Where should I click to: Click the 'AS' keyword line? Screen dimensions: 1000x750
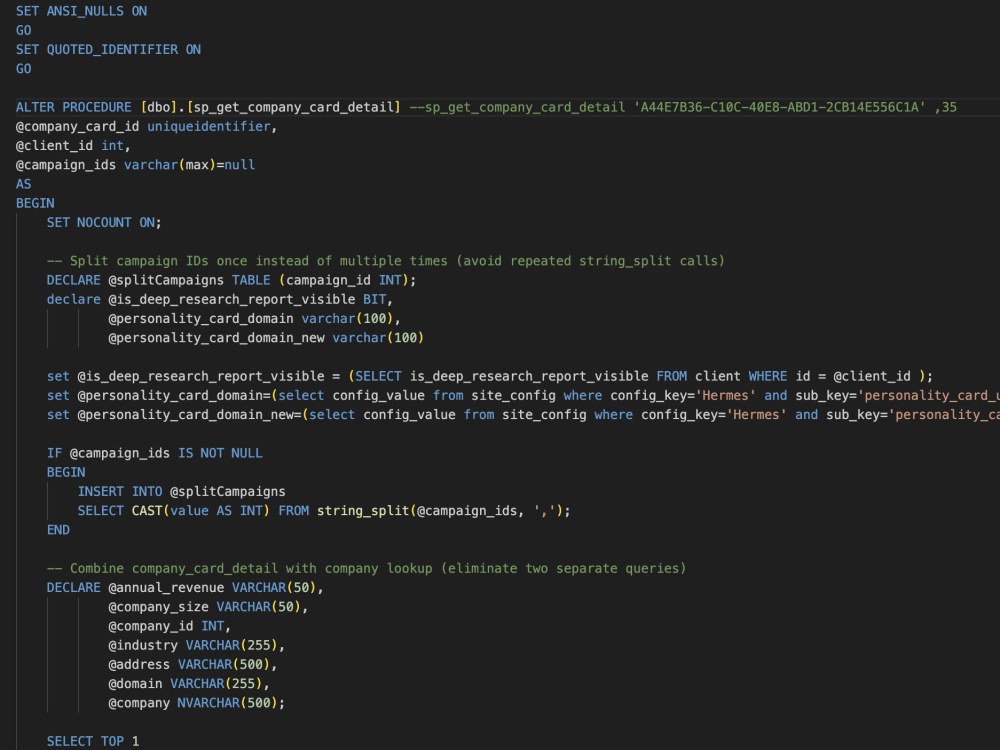pyautogui.click(x=24, y=184)
